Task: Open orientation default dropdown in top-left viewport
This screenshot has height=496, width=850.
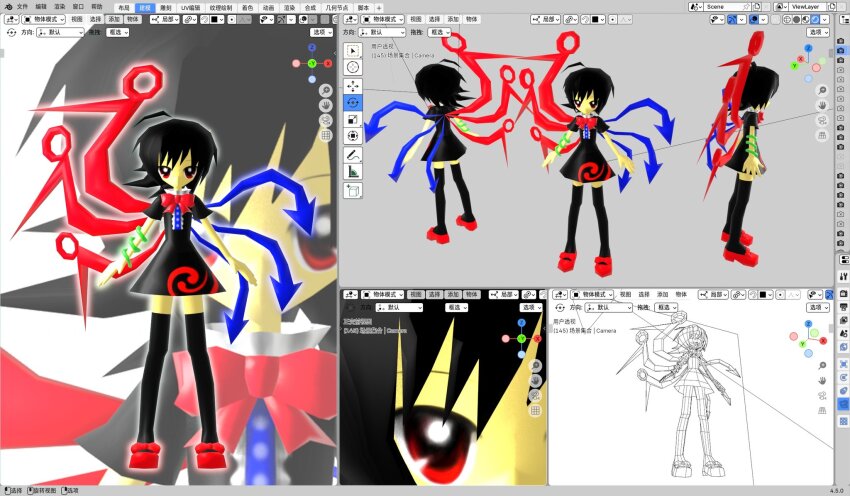Action: coord(60,33)
